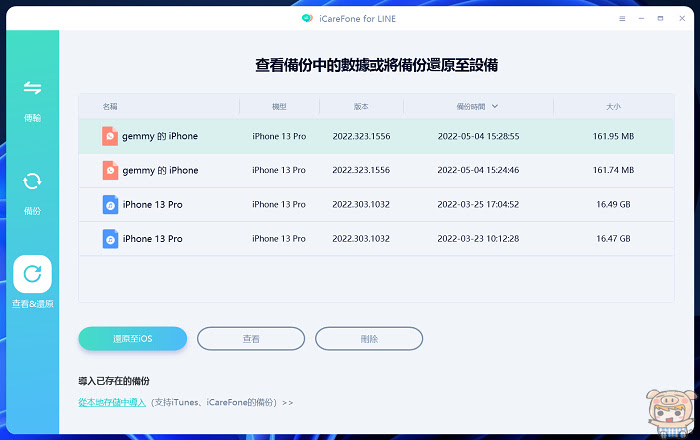
Task: Open the 備份 backup sync icon
Action: (32, 181)
